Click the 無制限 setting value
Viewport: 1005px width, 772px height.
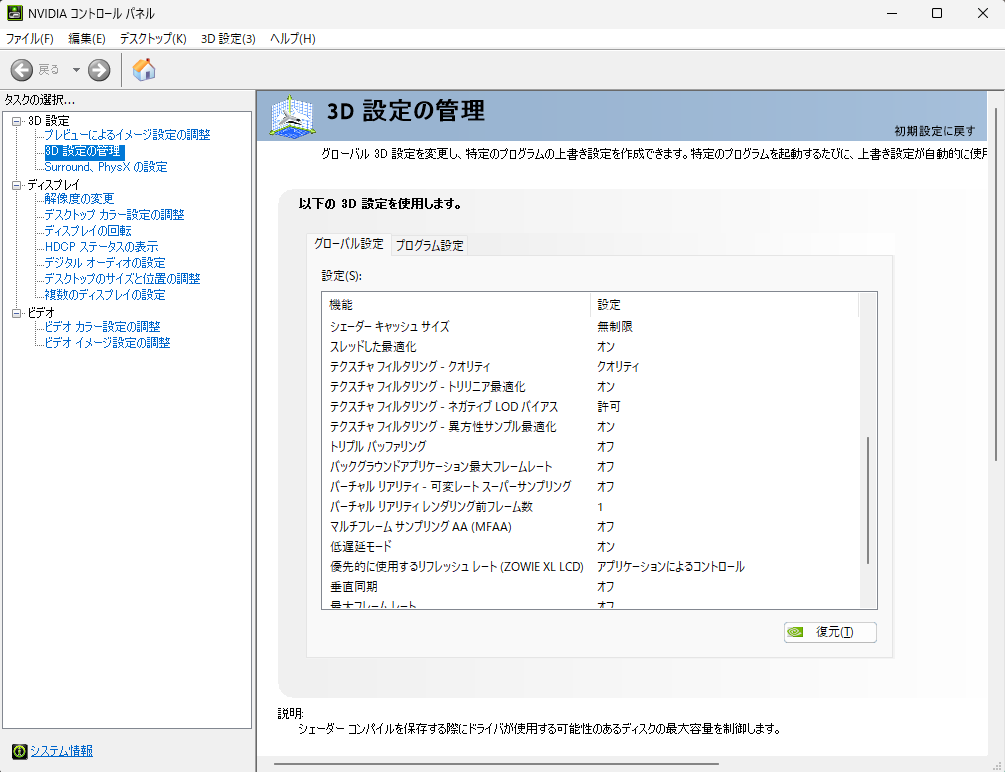point(615,326)
